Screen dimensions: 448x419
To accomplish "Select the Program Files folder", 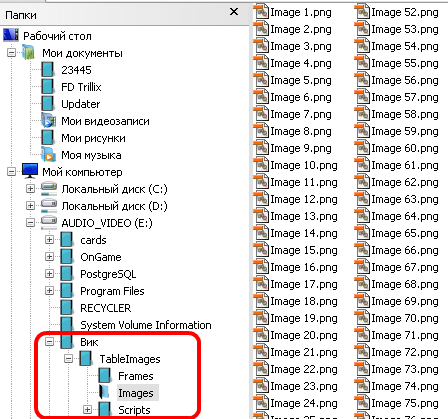I will 112,291.
